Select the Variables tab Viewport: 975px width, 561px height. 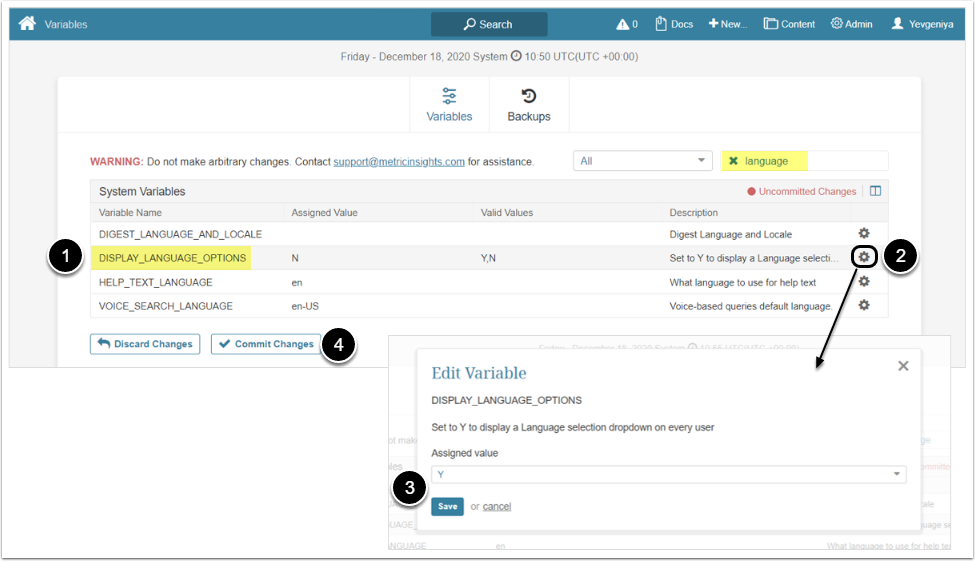pyautogui.click(x=449, y=105)
